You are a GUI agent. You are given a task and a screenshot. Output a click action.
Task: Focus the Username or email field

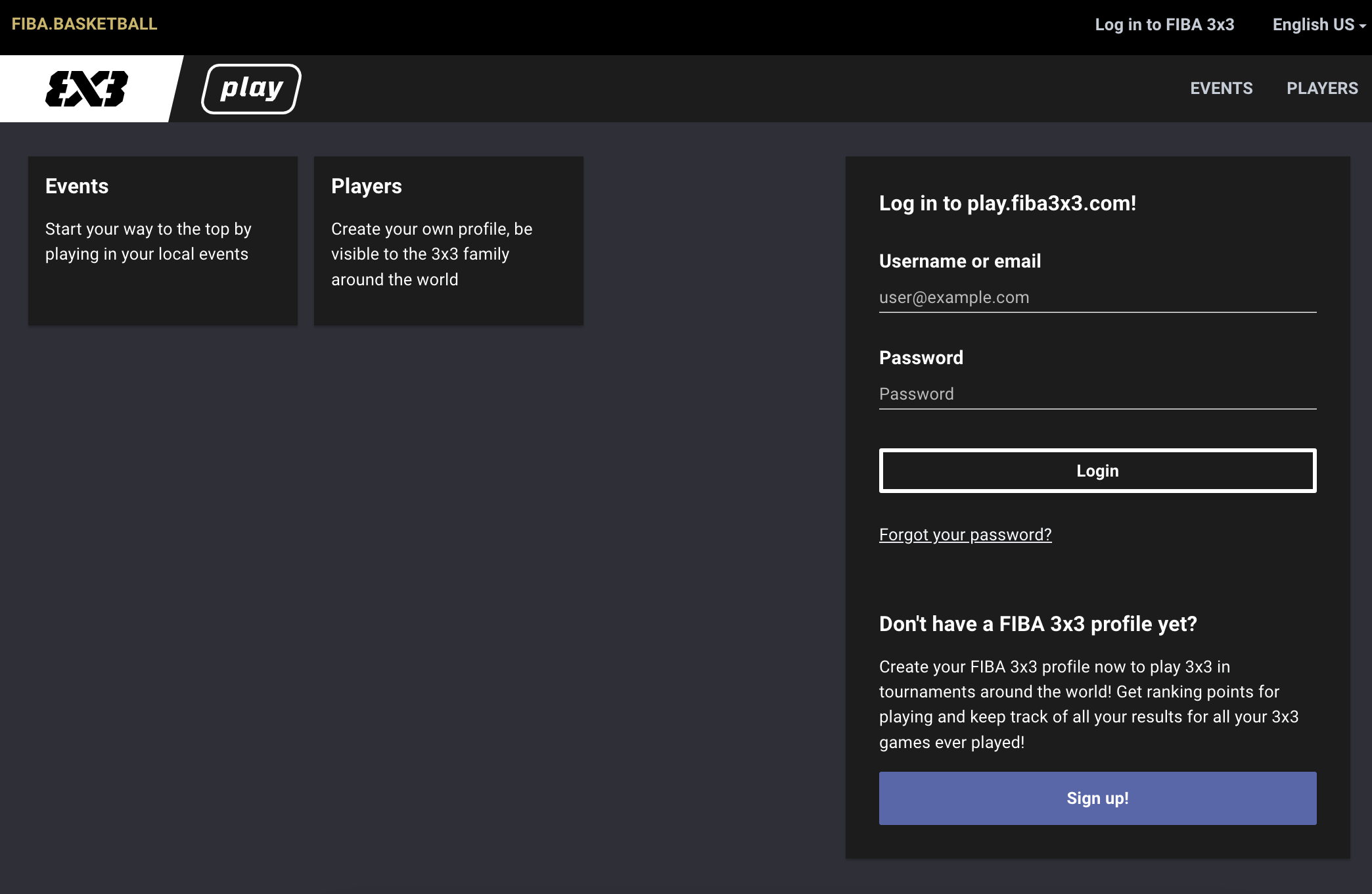(1097, 298)
